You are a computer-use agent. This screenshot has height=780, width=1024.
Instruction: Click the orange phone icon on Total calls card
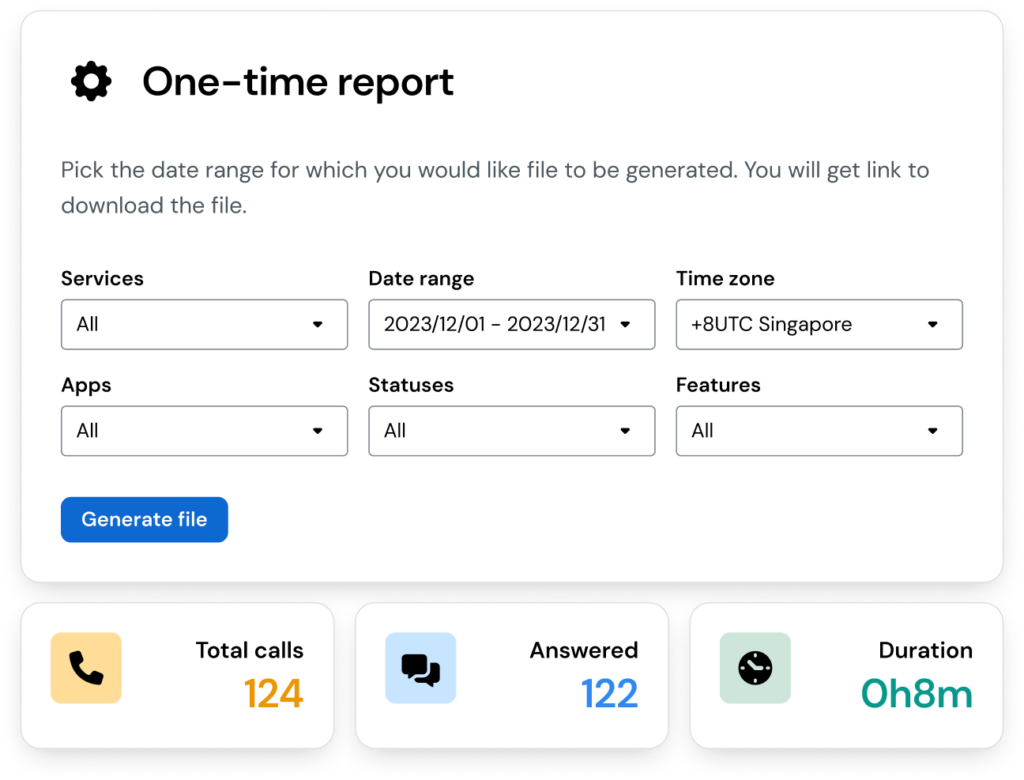(85, 667)
